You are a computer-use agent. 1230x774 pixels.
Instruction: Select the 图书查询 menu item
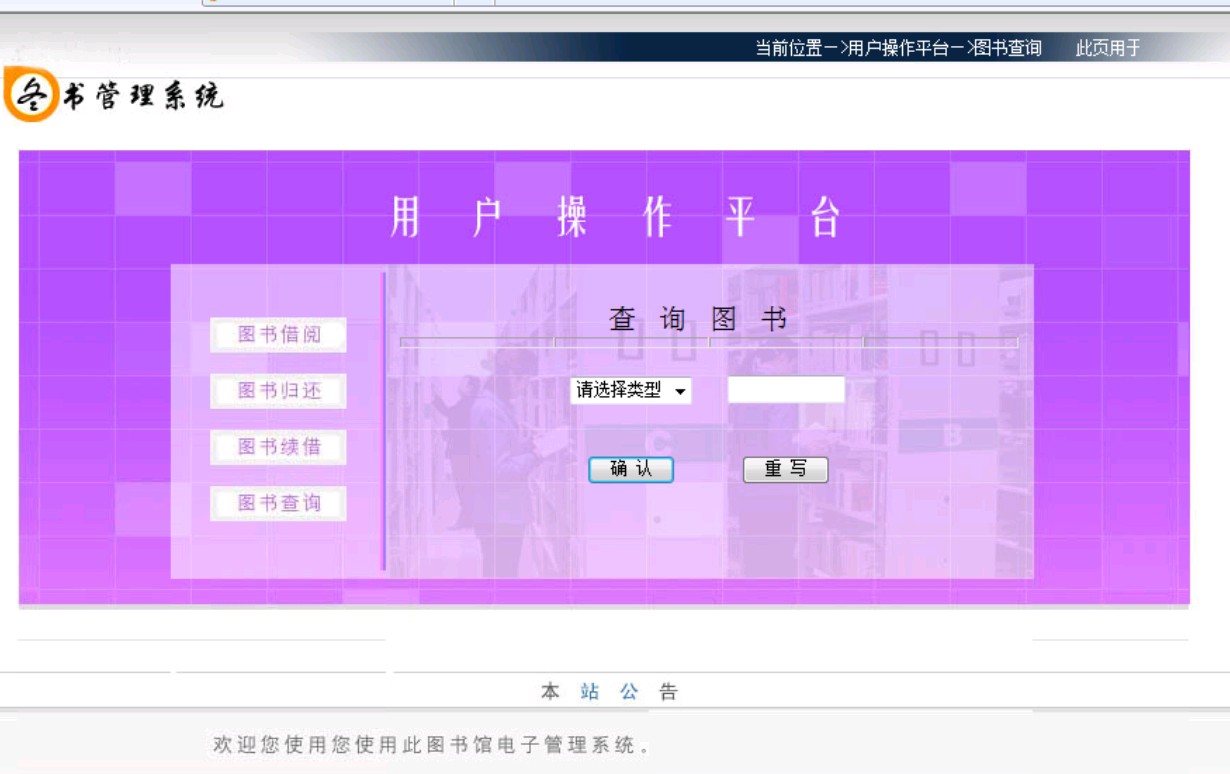point(279,503)
